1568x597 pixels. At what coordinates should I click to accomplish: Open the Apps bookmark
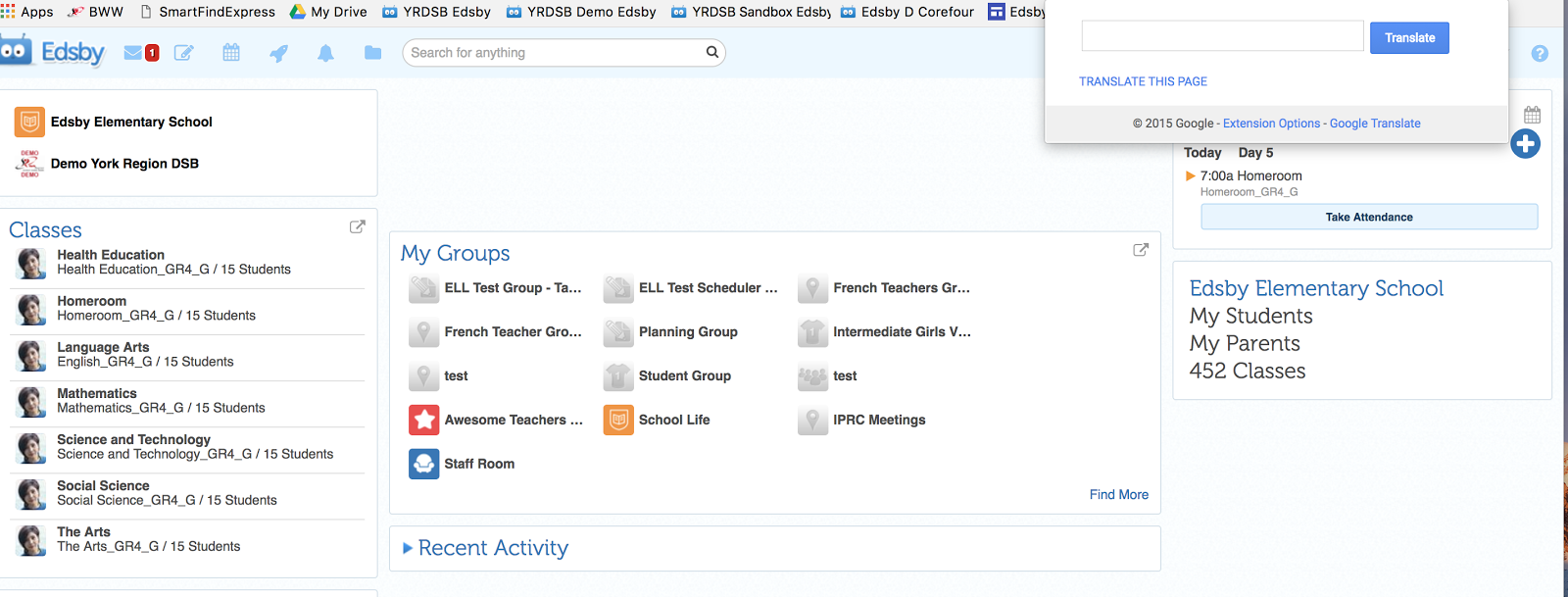[x=27, y=12]
